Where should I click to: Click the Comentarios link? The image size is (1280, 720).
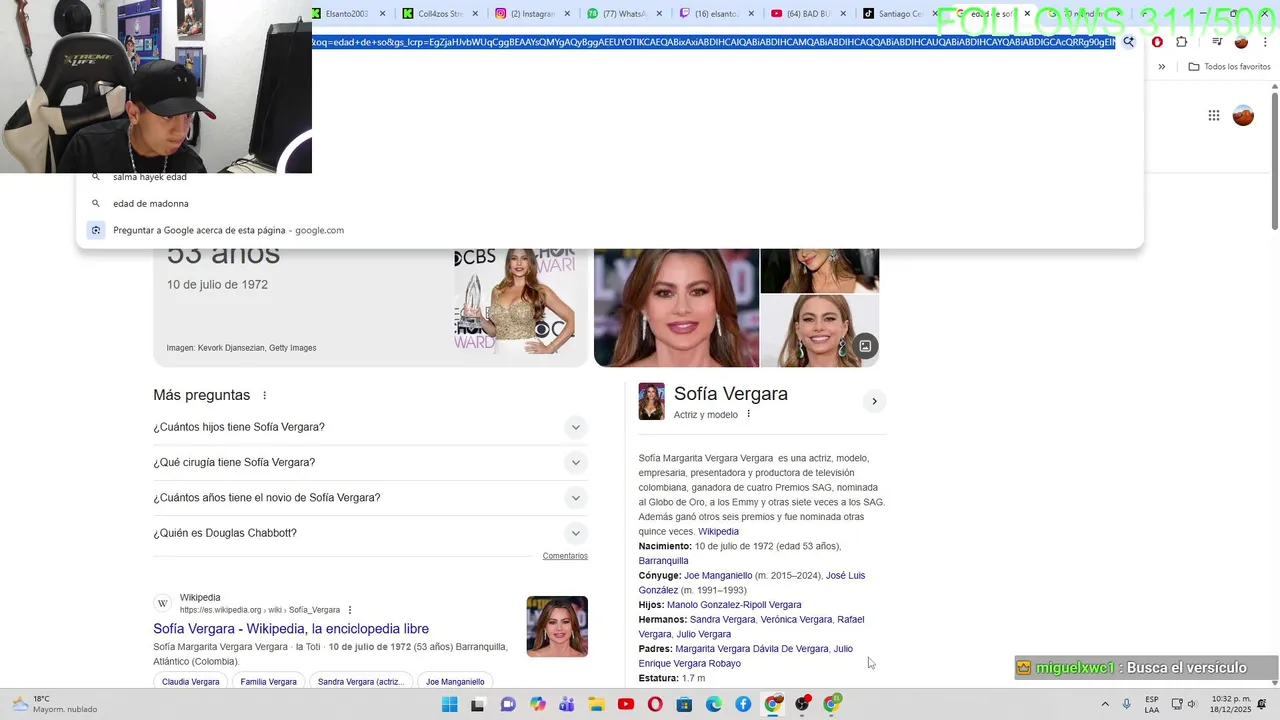565,556
